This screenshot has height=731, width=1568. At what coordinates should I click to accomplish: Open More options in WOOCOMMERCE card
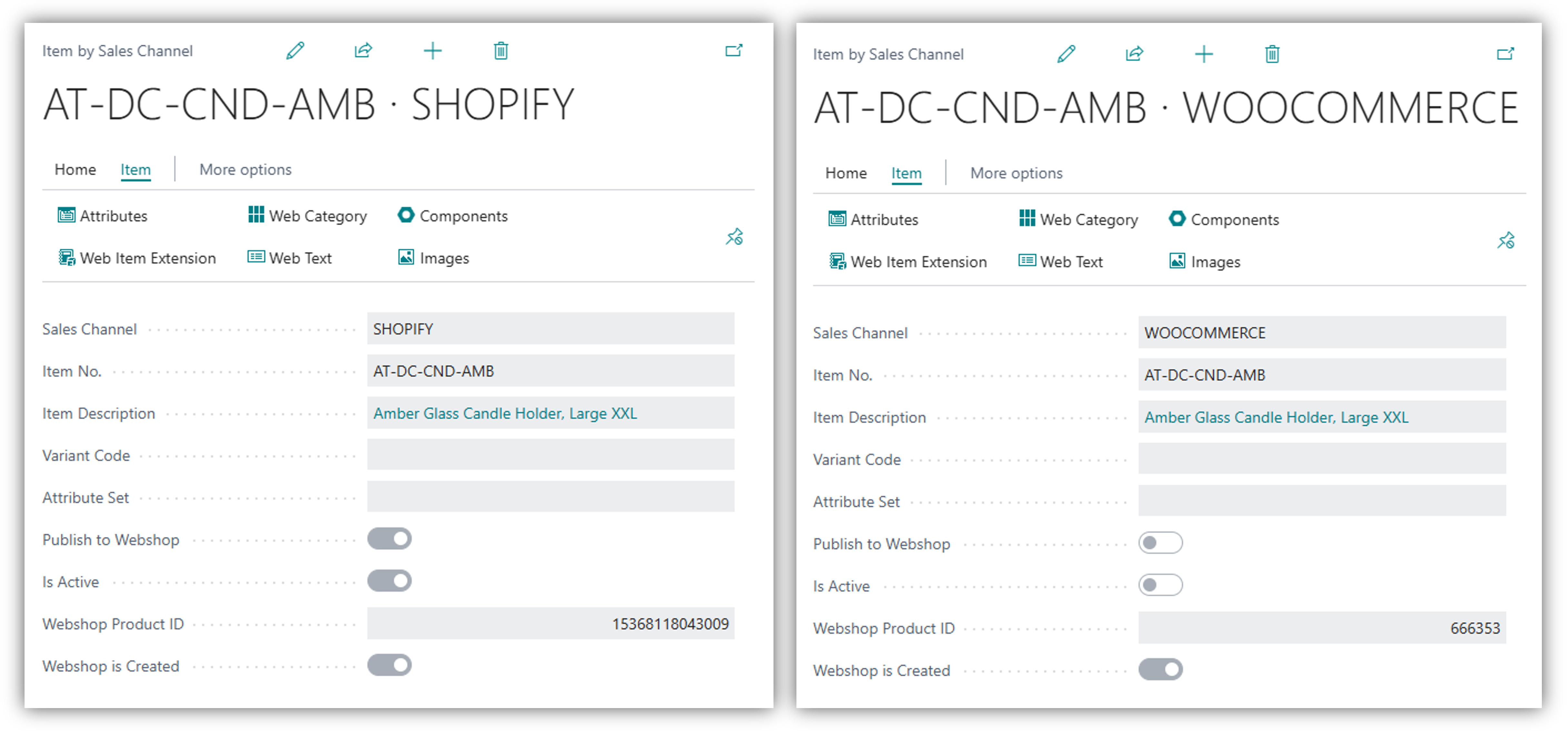coord(1017,174)
